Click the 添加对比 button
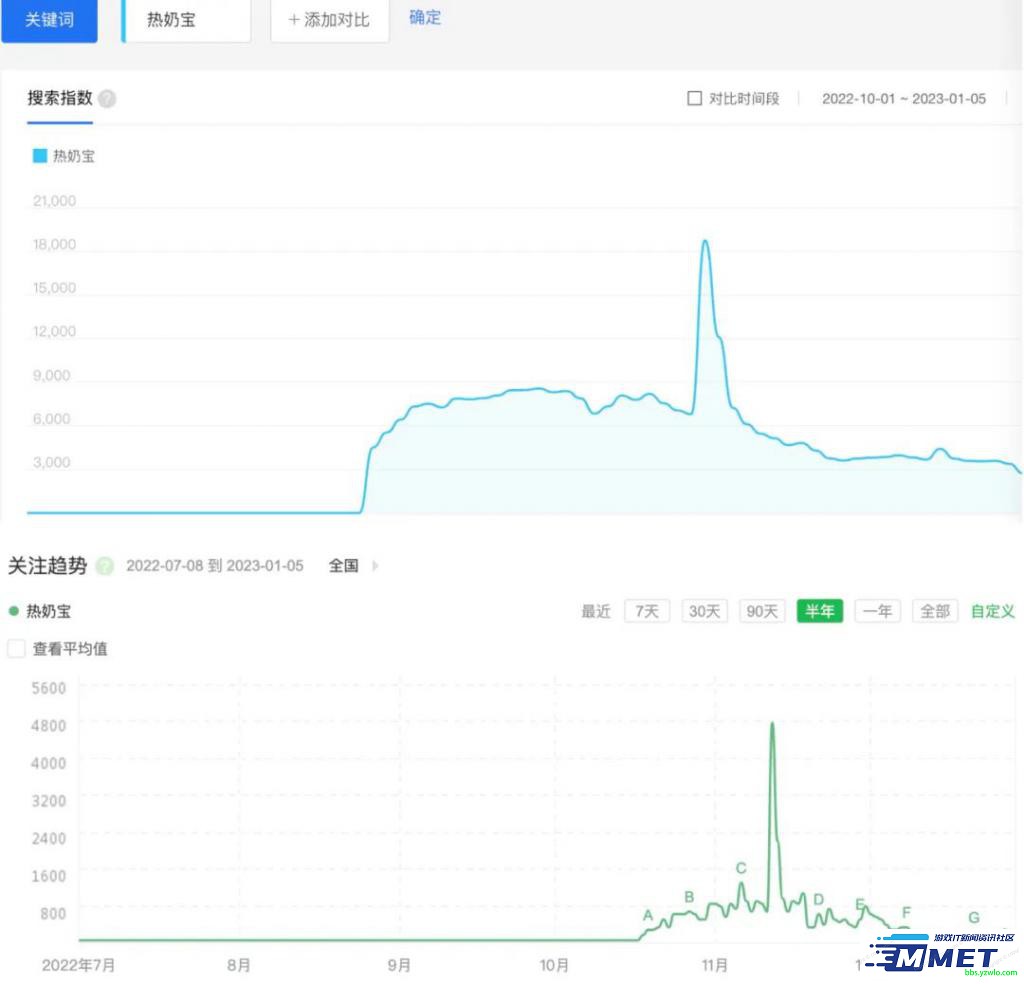This screenshot has height=984, width=1024. click(329, 20)
